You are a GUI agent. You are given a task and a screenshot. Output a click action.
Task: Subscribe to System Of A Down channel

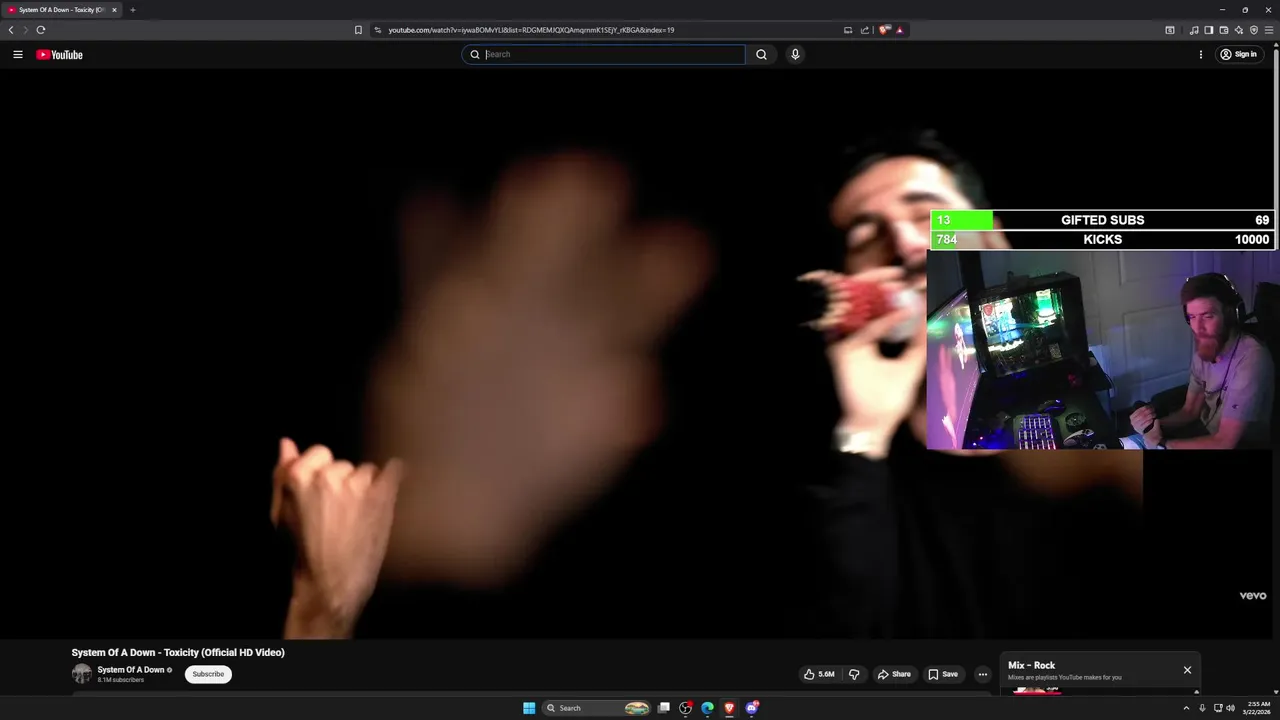tap(208, 674)
